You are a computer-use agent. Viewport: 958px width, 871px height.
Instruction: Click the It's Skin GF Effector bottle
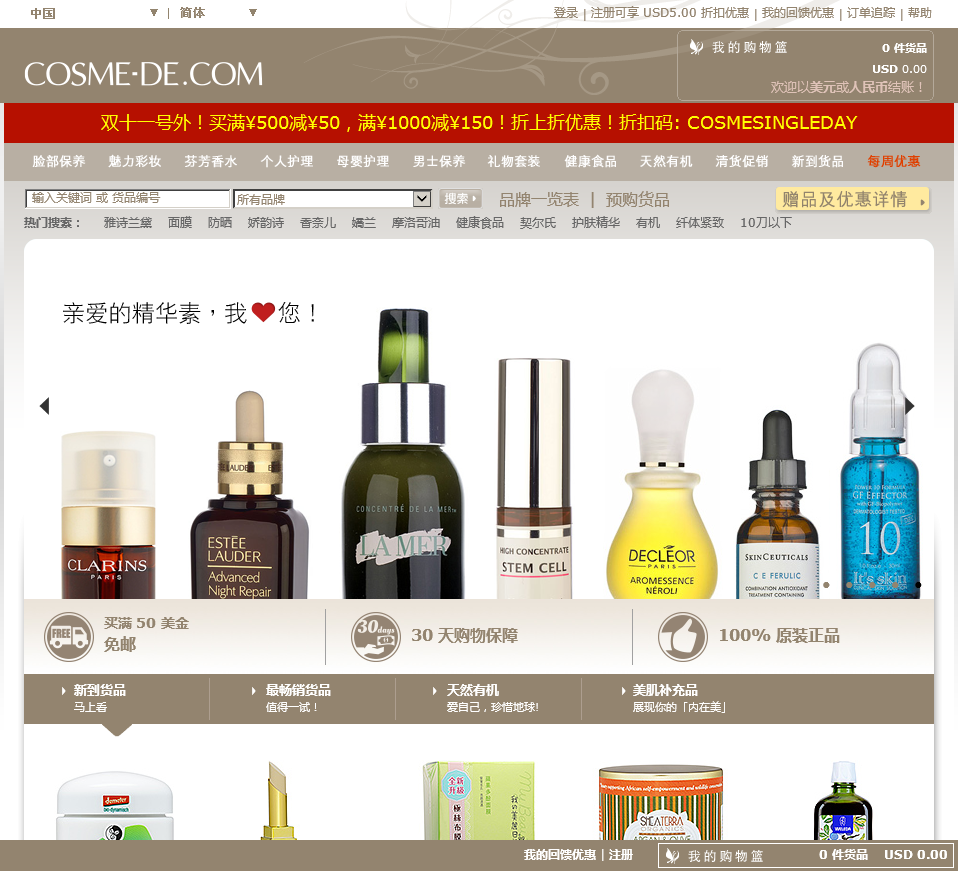(880, 471)
